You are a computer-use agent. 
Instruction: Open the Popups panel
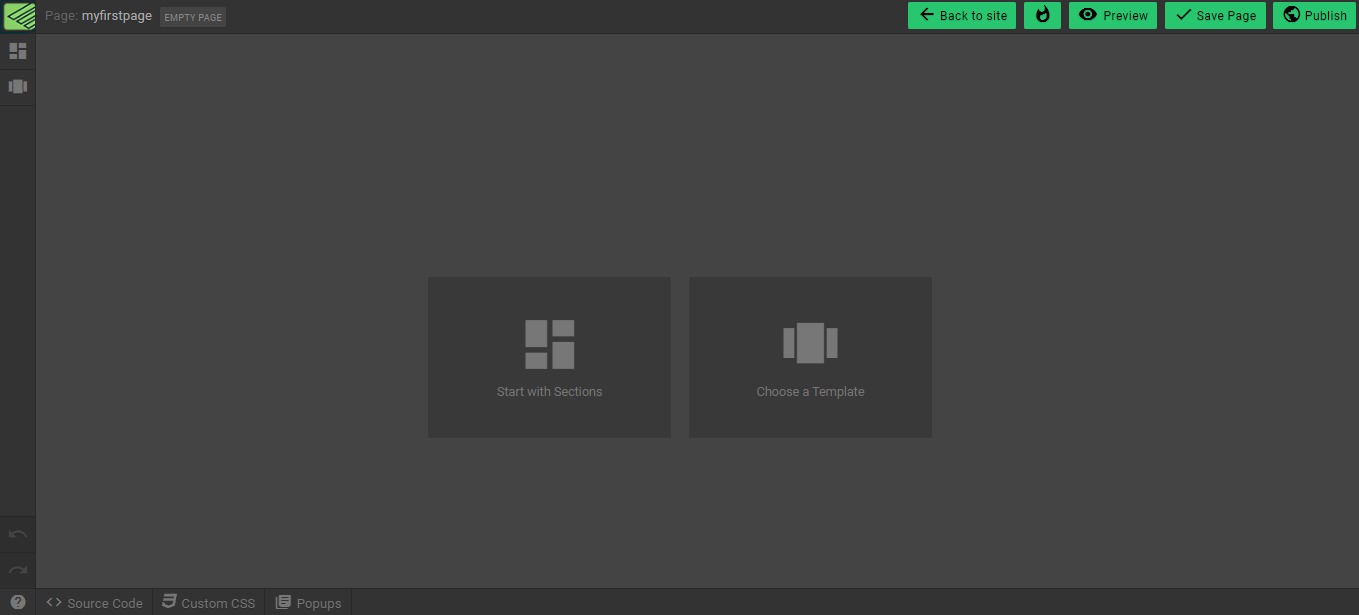tap(309, 602)
